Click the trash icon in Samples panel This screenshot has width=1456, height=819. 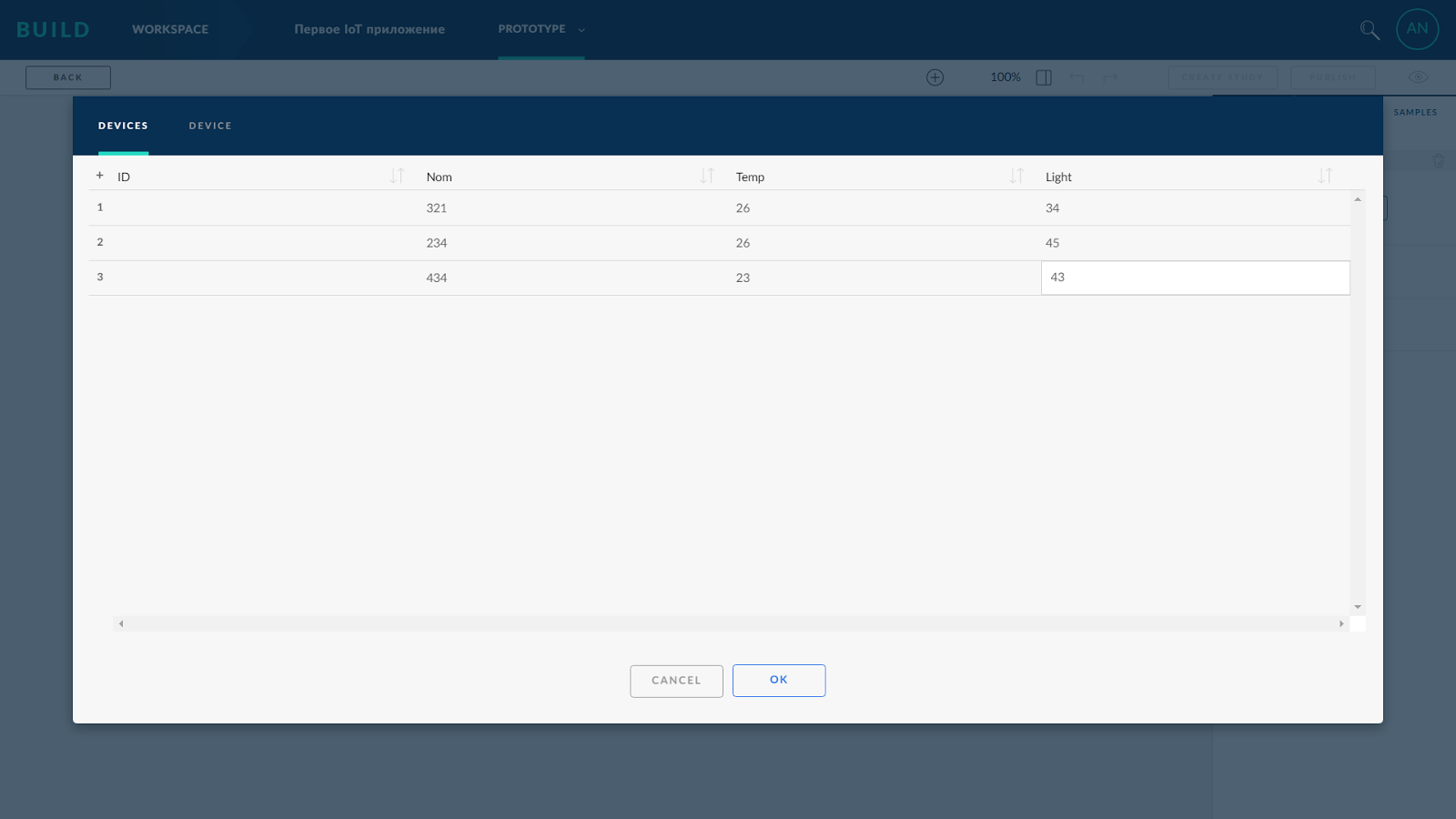(x=1439, y=161)
